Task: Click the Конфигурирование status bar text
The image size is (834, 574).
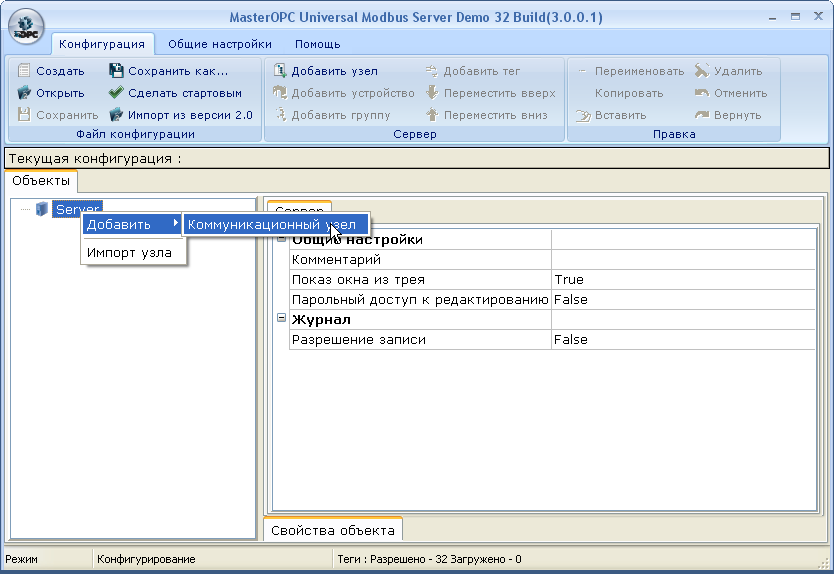Action: [146, 560]
